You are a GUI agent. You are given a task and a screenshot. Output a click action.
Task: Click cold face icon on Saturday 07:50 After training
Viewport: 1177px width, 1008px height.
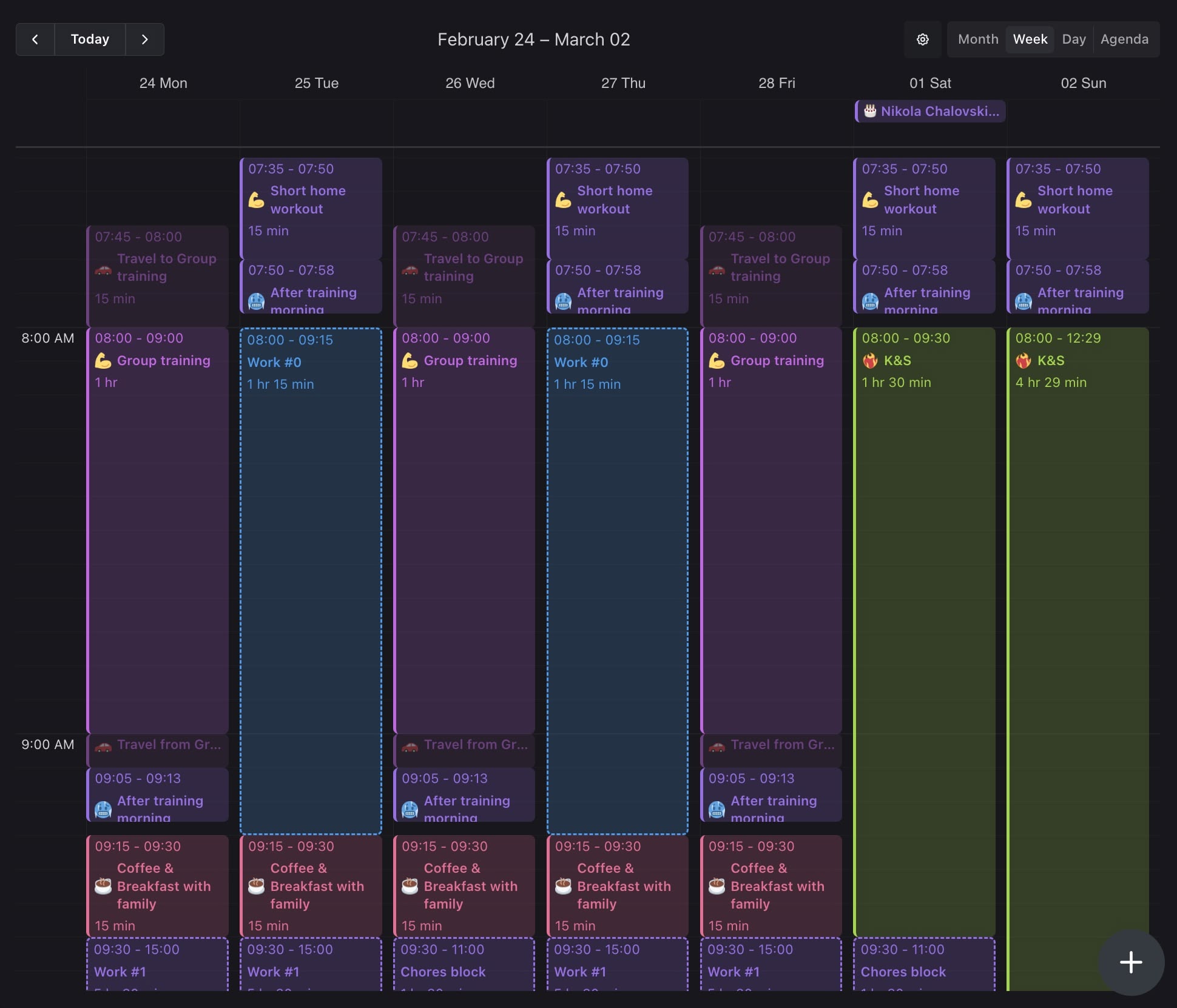tap(870, 301)
